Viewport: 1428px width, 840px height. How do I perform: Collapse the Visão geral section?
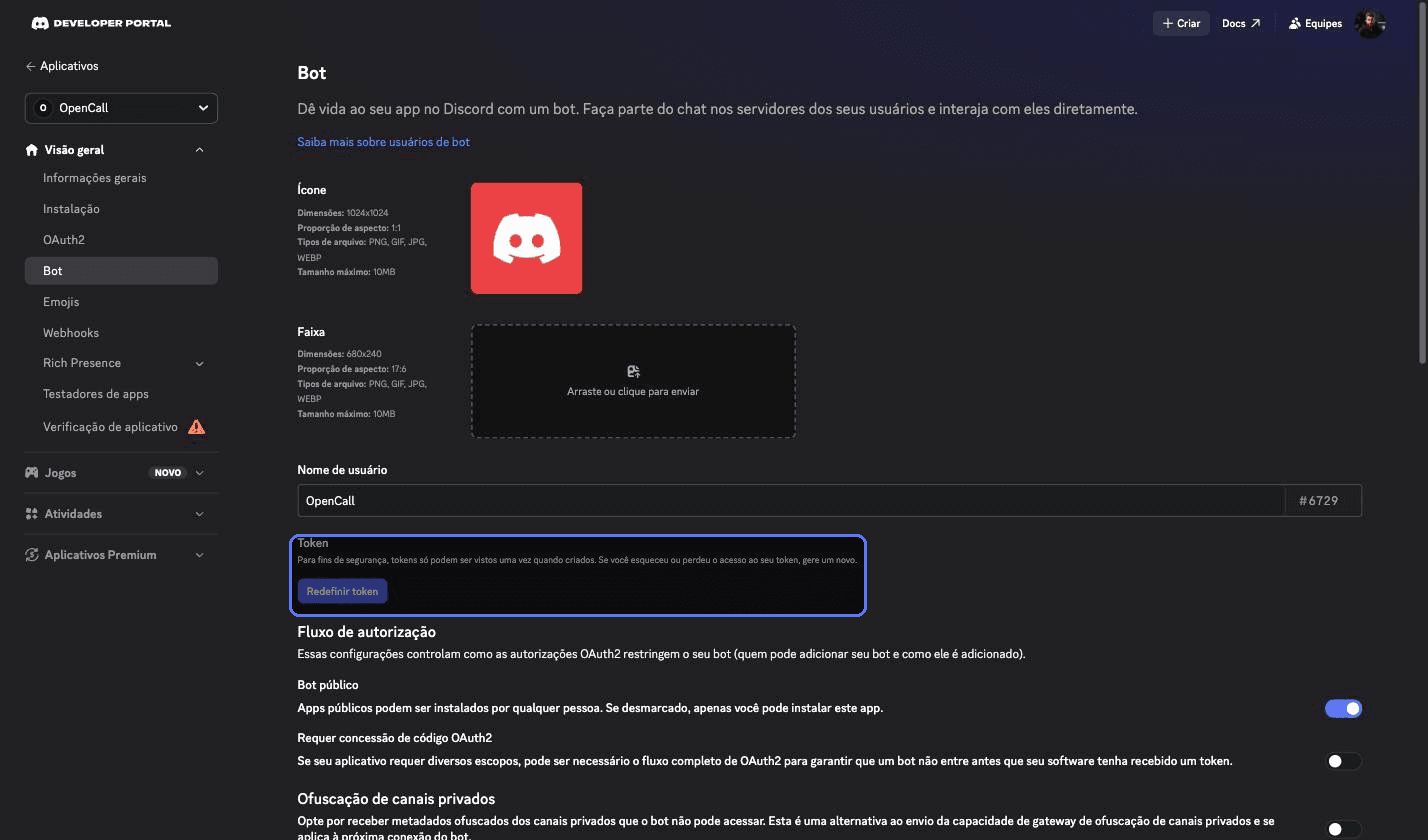click(x=199, y=150)
